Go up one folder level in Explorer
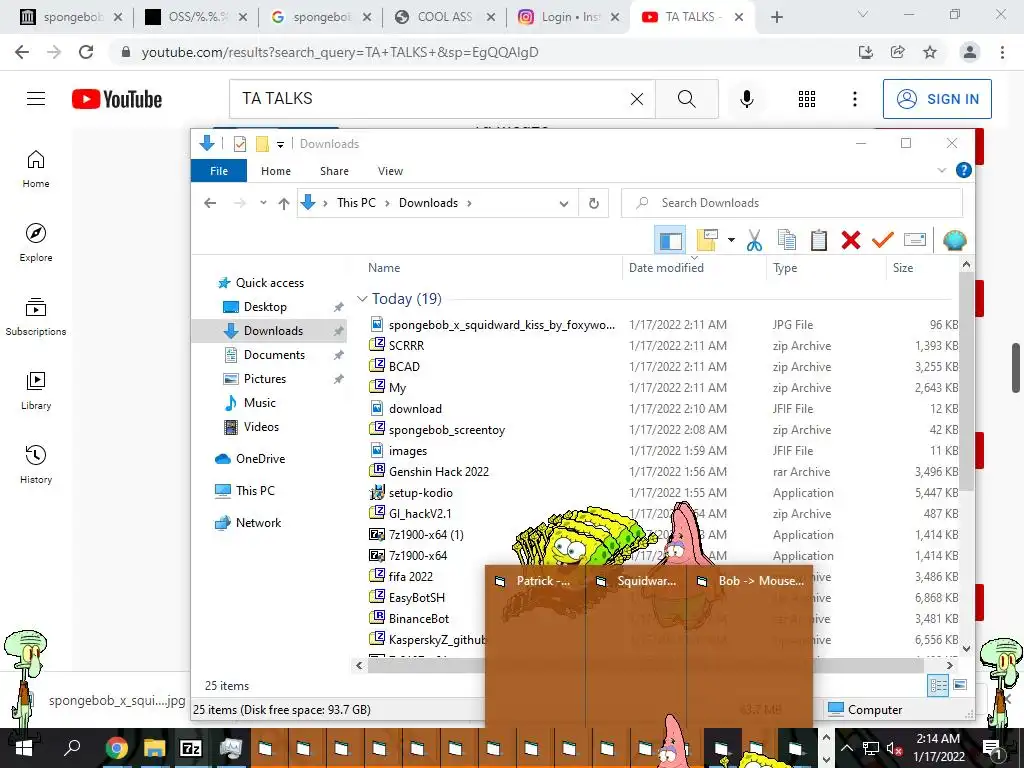This screenshot has width=1024, height=768. 283,203
